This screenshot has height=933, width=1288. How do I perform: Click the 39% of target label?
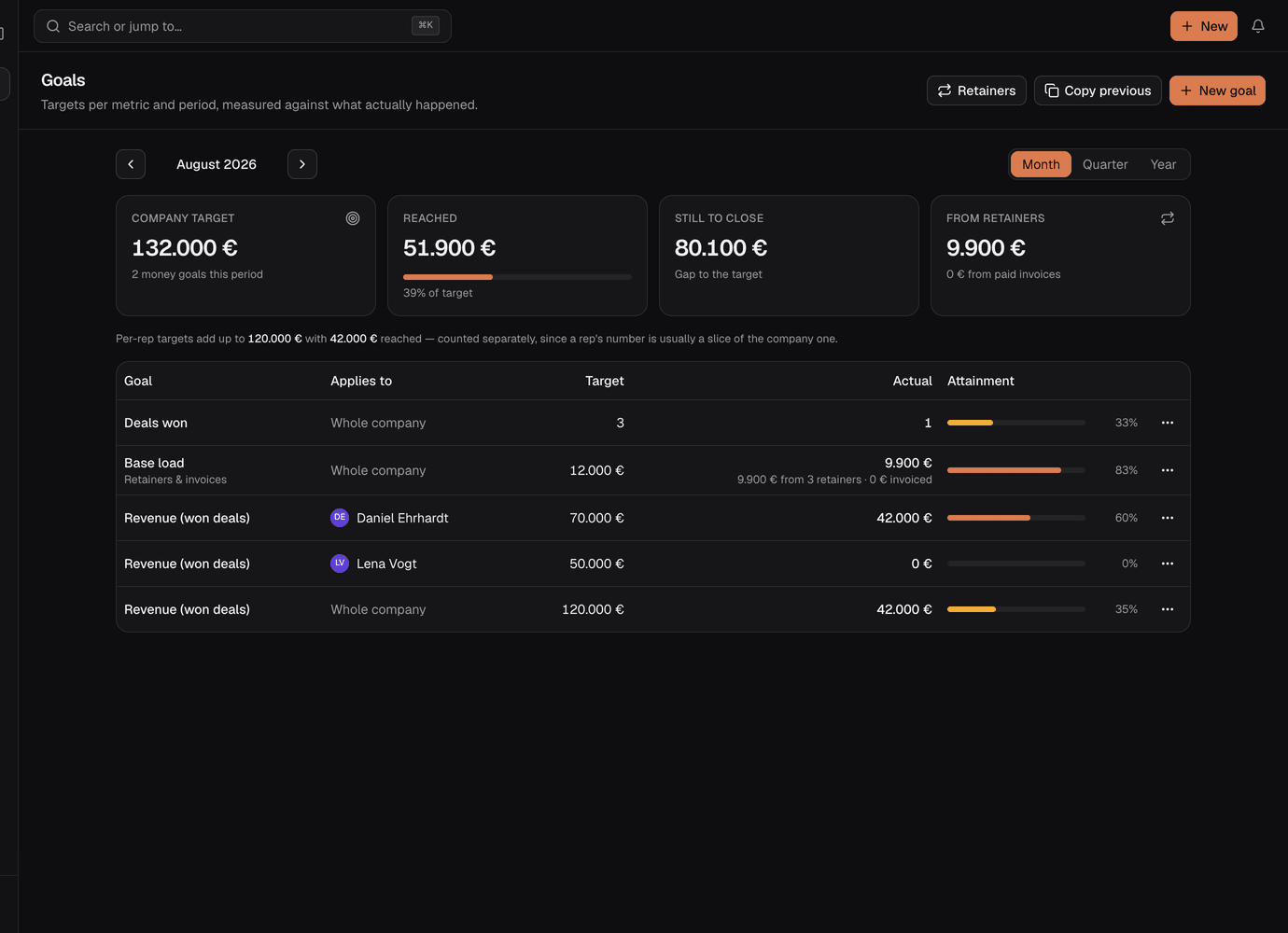click(438, 293)
